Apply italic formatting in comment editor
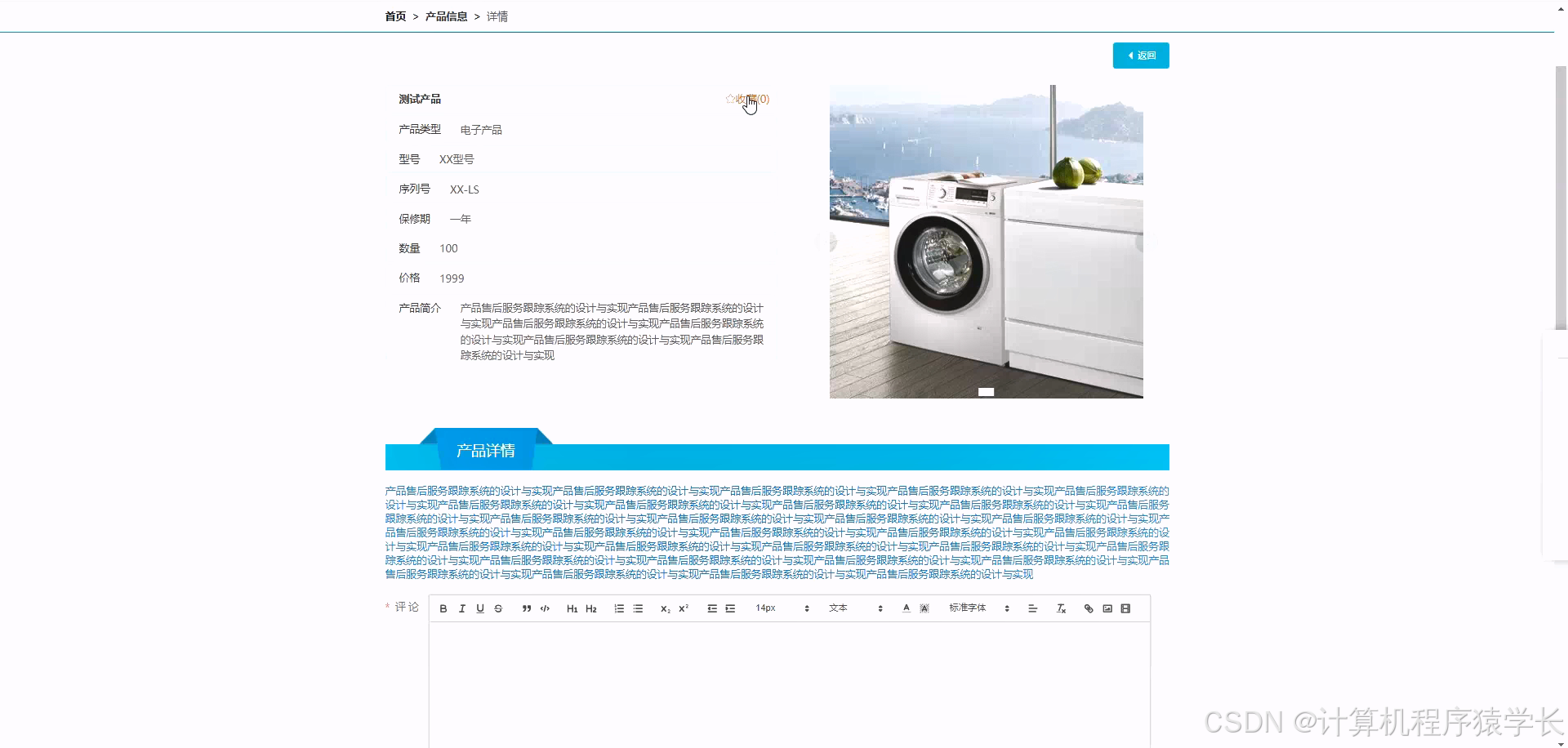1568x748 pixels. pos(462,608)
